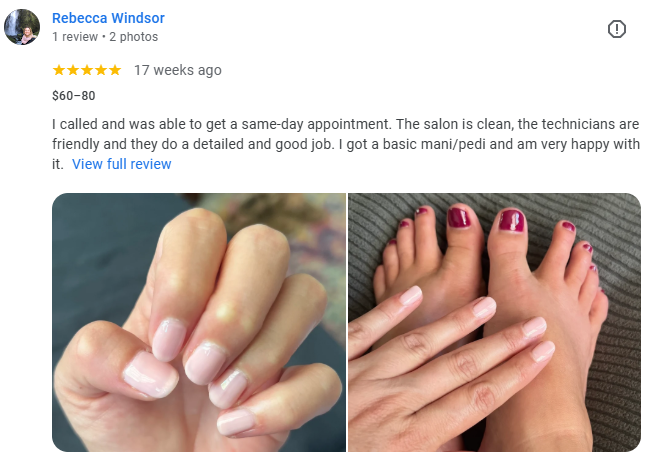
Task: Click the first yellow rating star
Action: (x=59, y=70)
